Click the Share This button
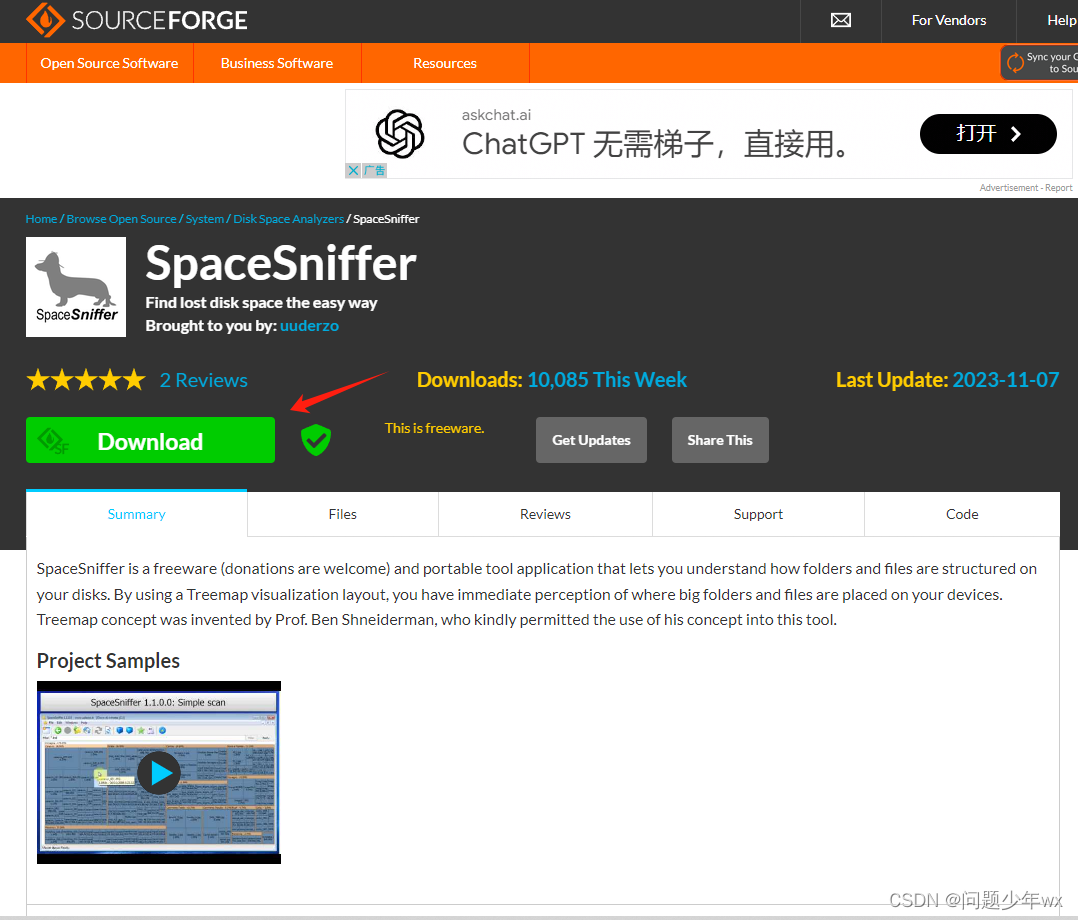1078x920 pixels. coord(720,440)
